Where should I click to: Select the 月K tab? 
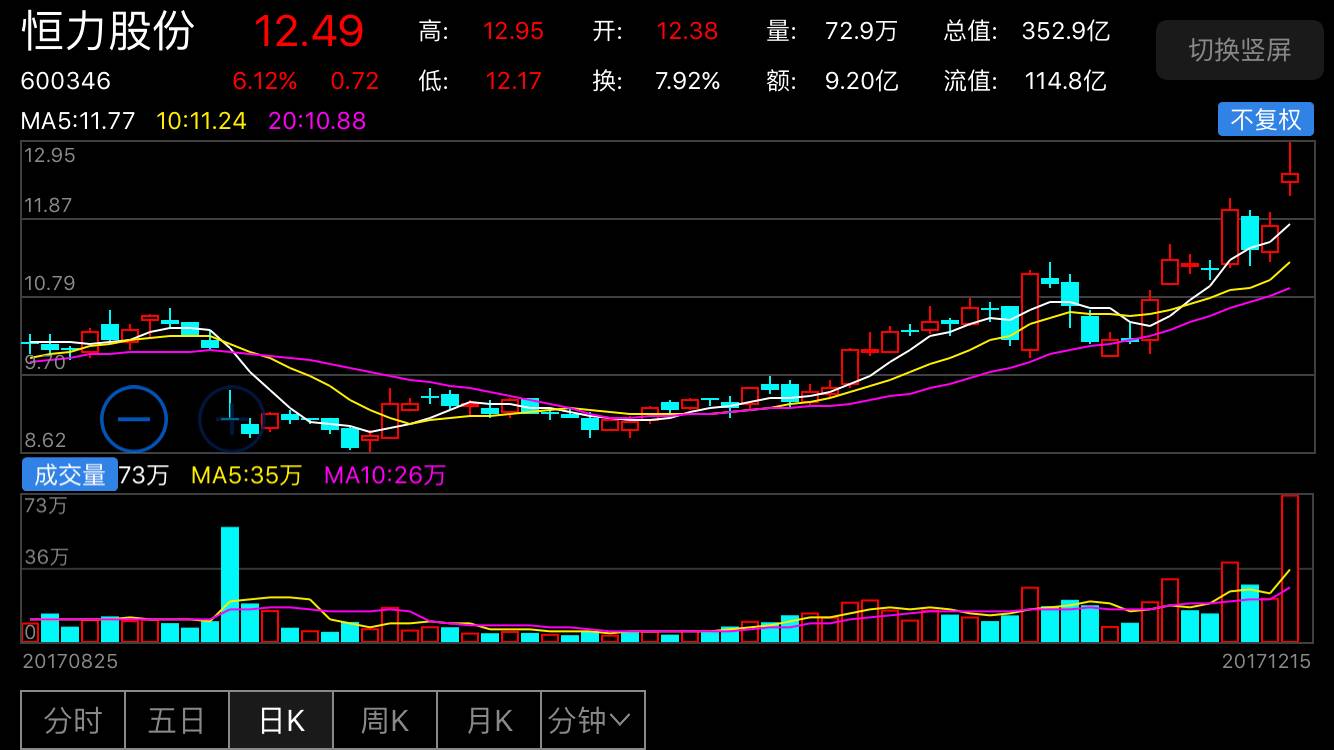click(489, 720)
